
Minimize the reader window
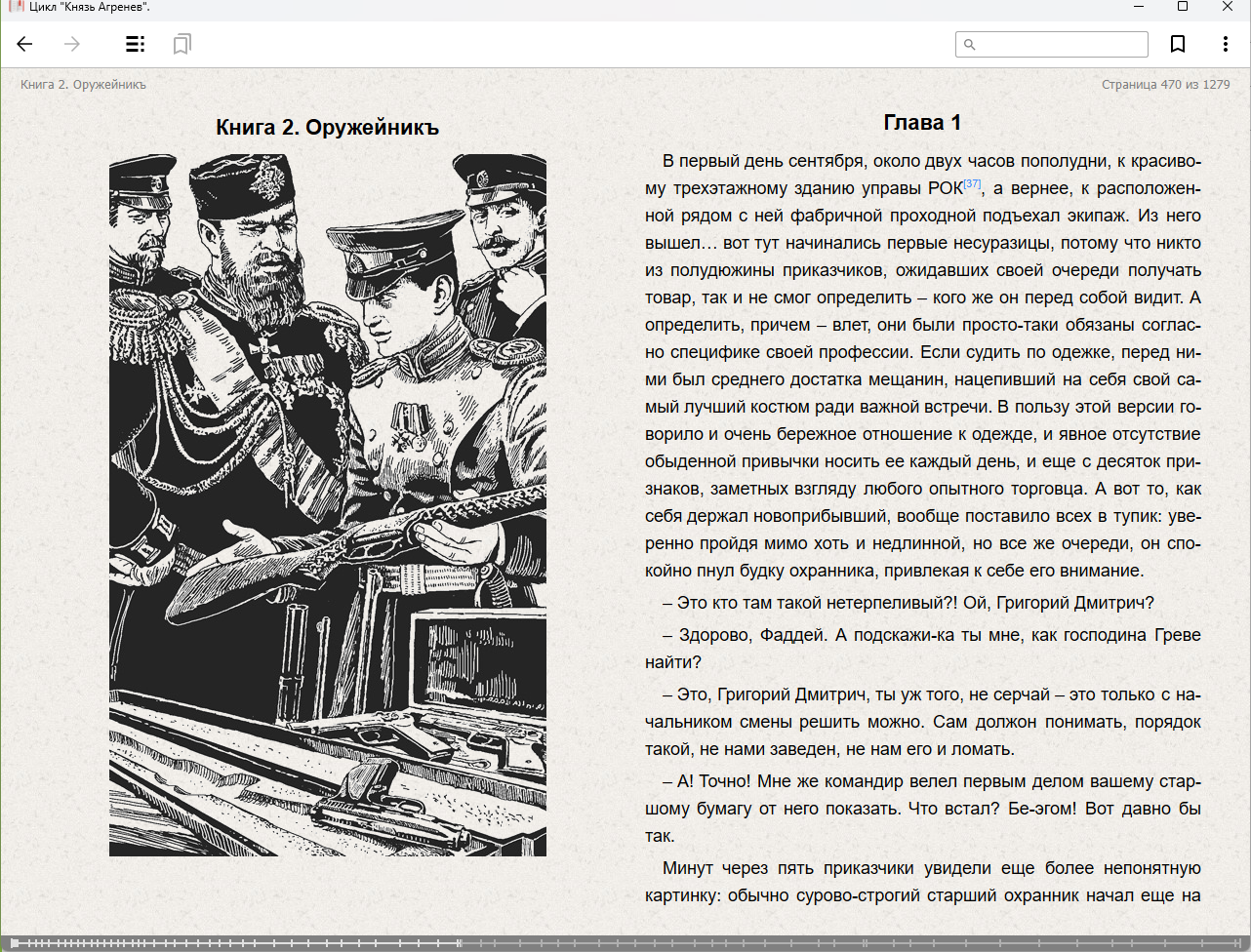1138,7
